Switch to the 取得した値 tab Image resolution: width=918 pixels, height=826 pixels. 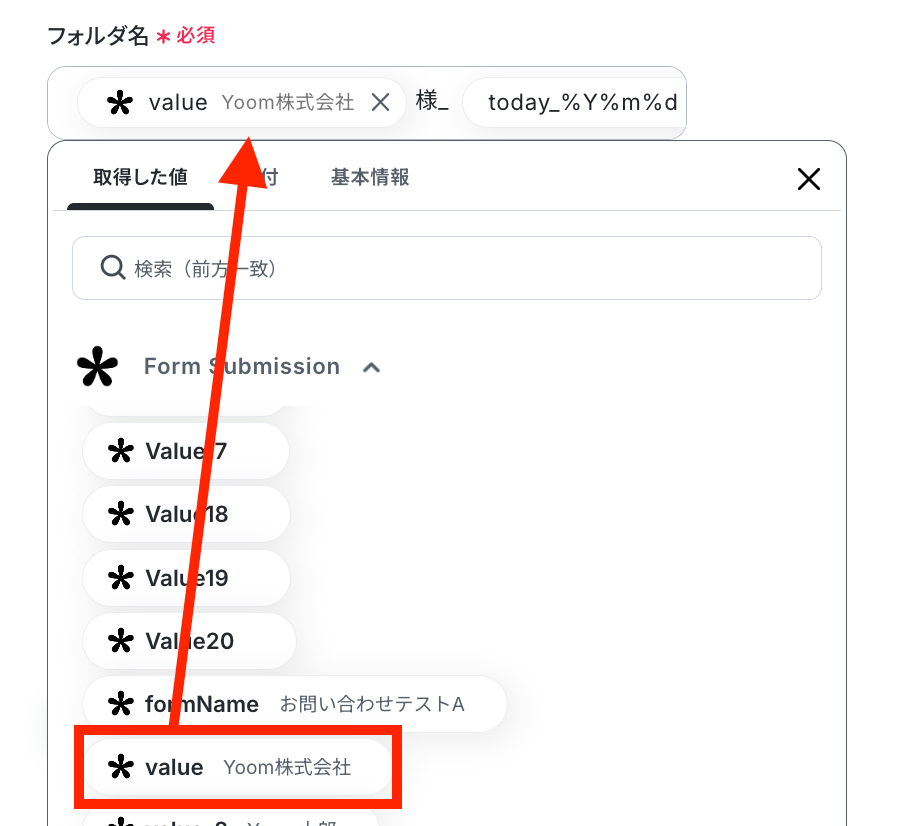point(141,177)
